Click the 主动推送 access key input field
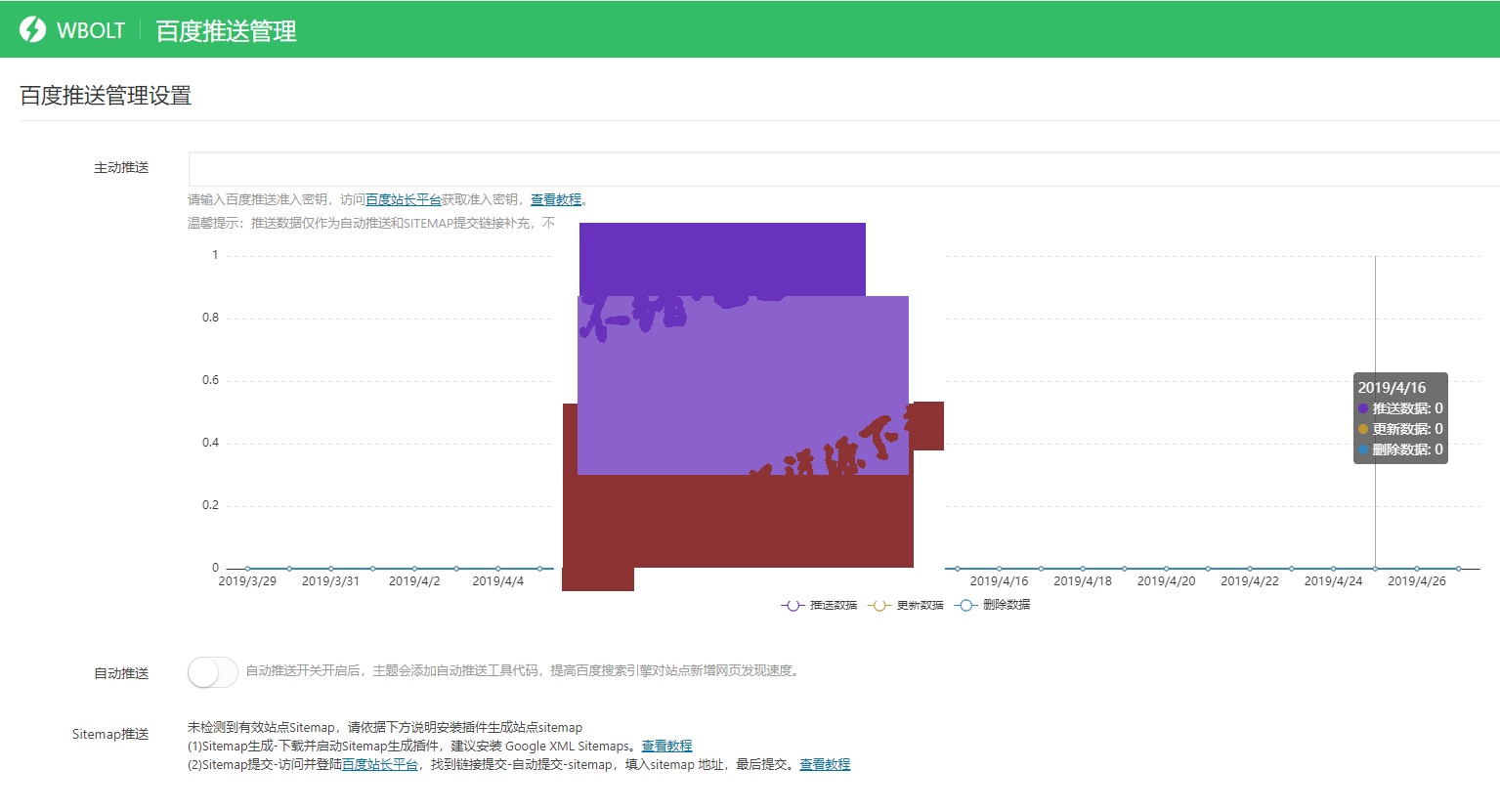 coord(844,169)
